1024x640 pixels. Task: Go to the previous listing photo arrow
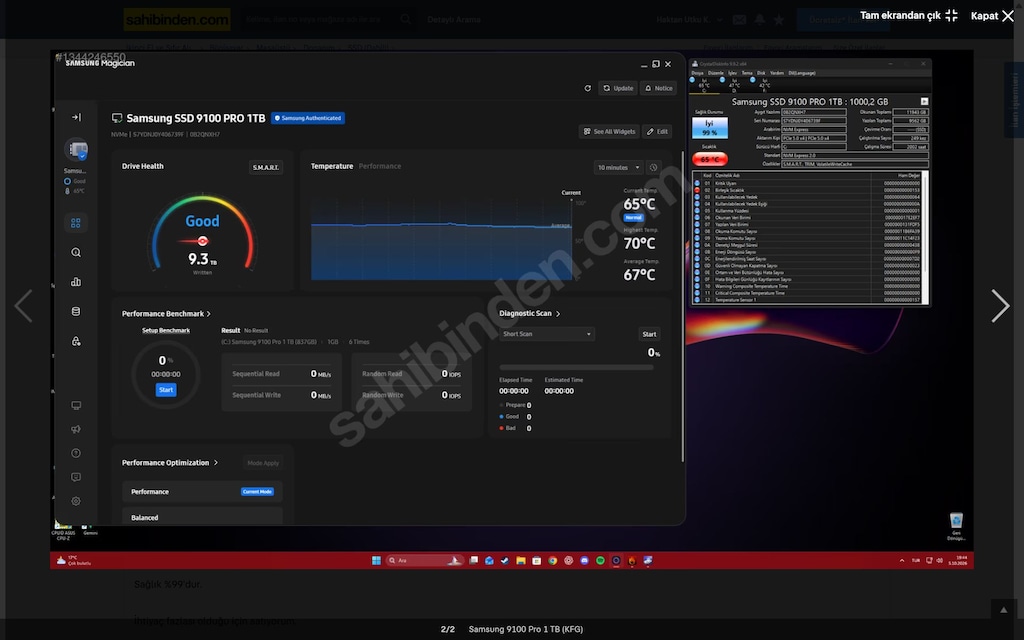click(x=24, y=306)
